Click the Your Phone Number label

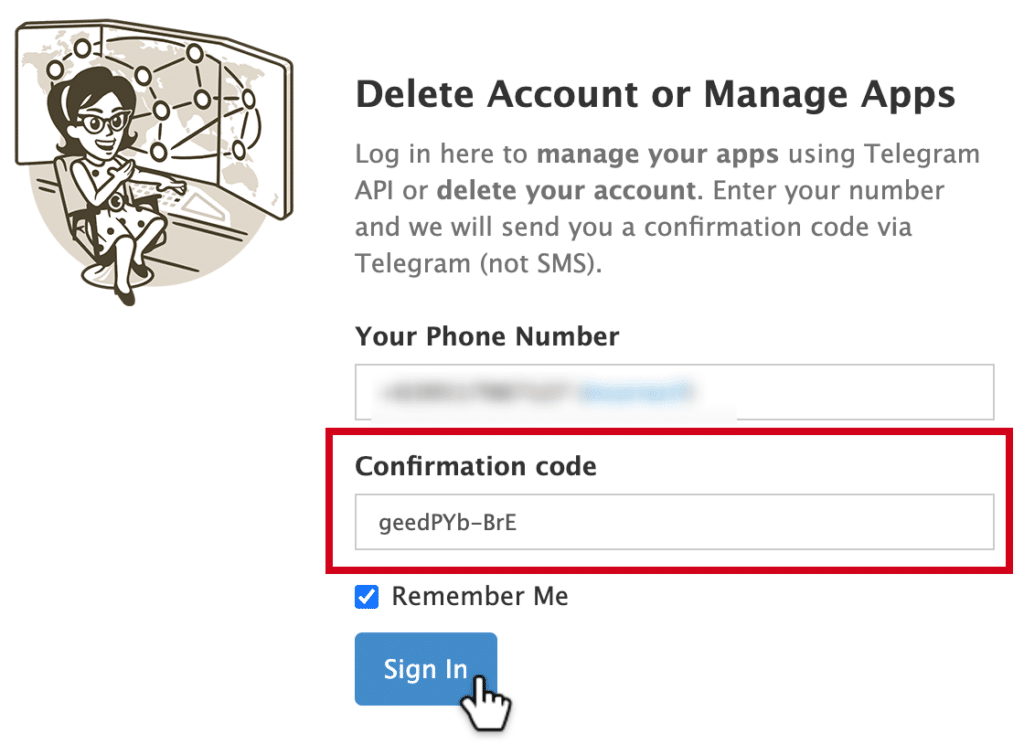point(487,336)
